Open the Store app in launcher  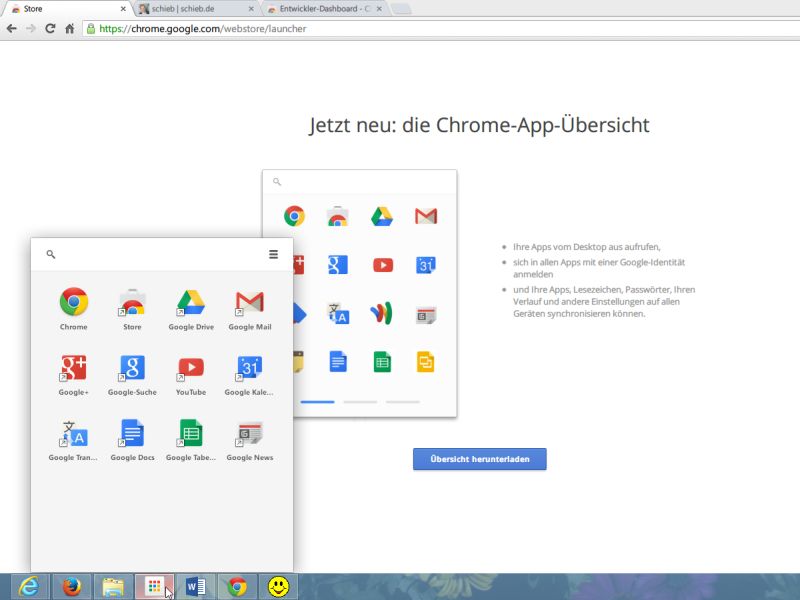coord(132,308)
